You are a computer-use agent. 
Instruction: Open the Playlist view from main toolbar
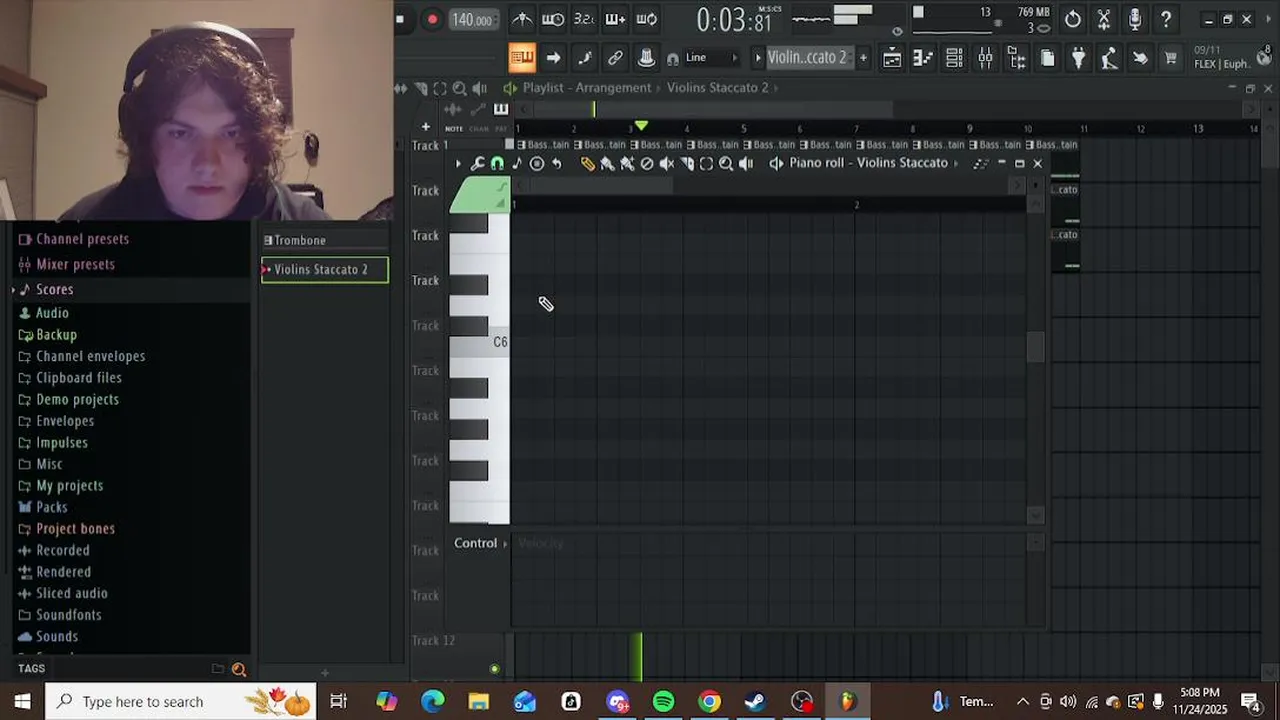[891, 58]
